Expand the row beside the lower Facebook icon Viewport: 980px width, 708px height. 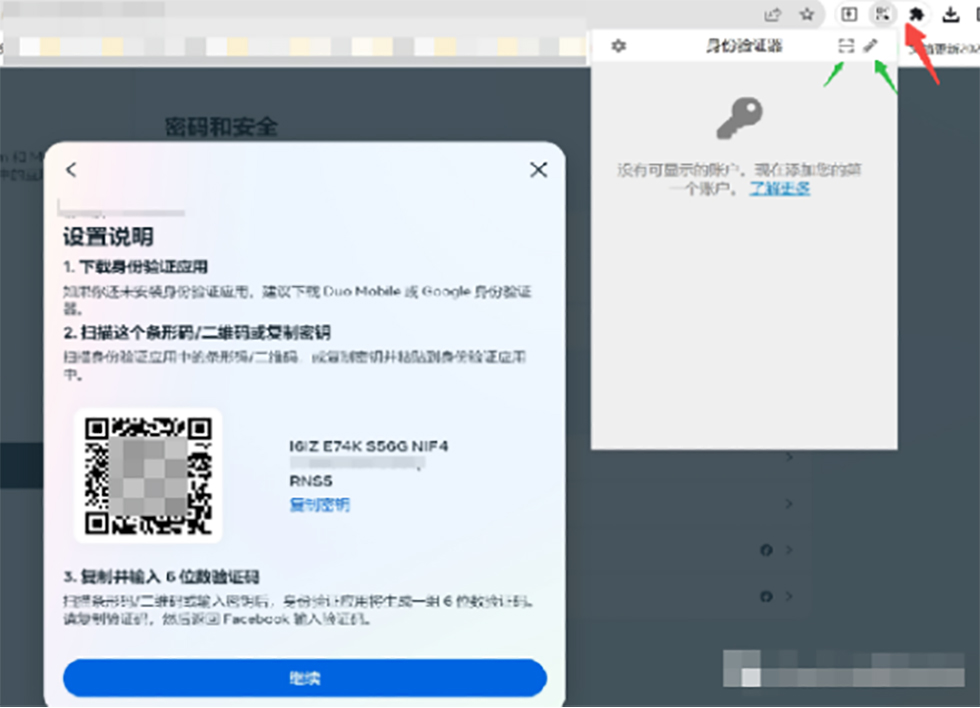tap(789, 597)
